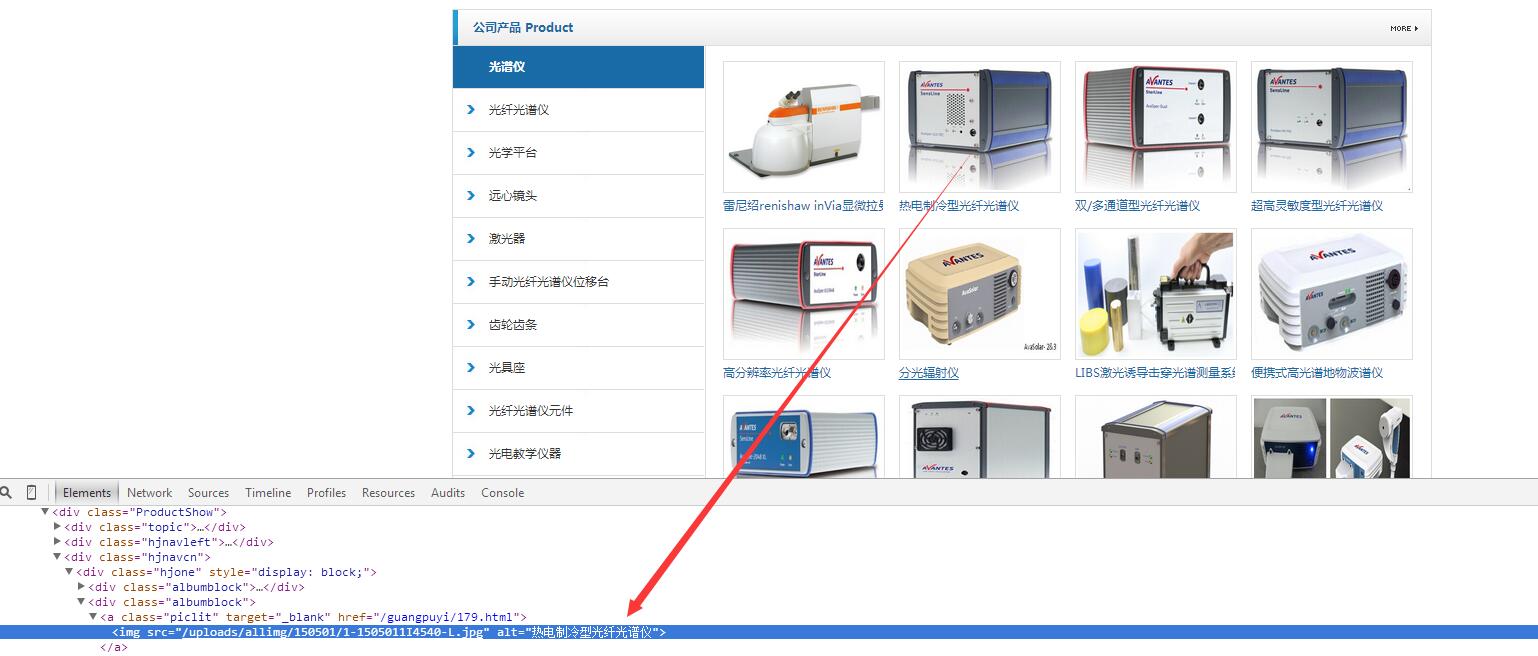Click the blue chevron beside 齿轮齿条
The height and width of the screenshot is (656, 1538).
pyautogui.click(x=471, y=325)
